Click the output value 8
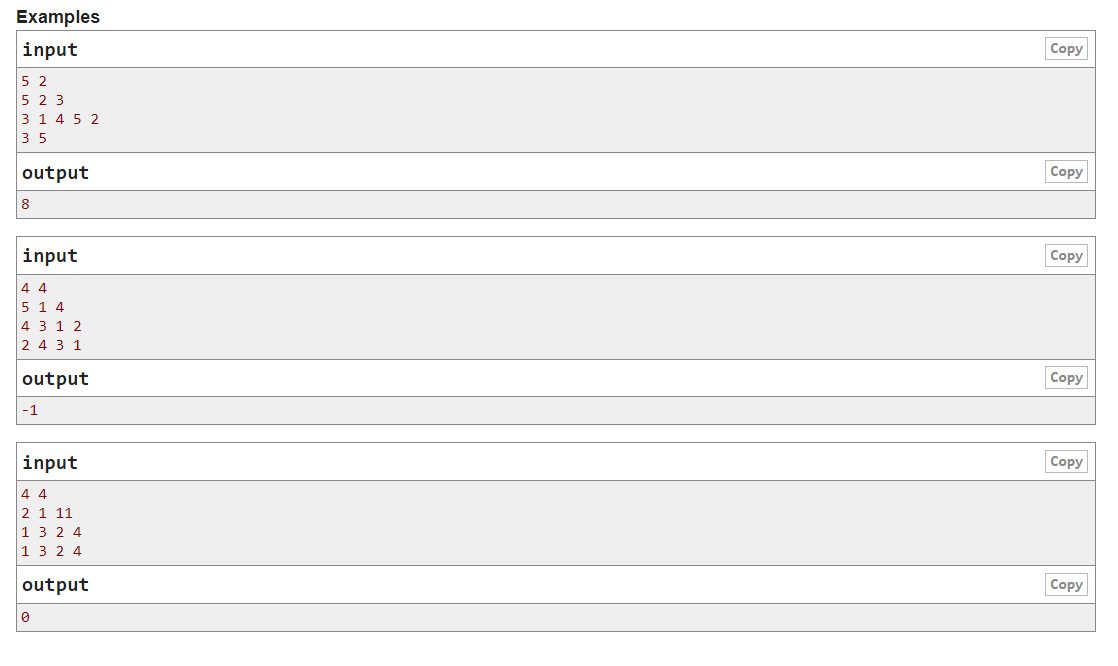The height and width of the screenshot is (666, 1118). [x=25, y=204]
